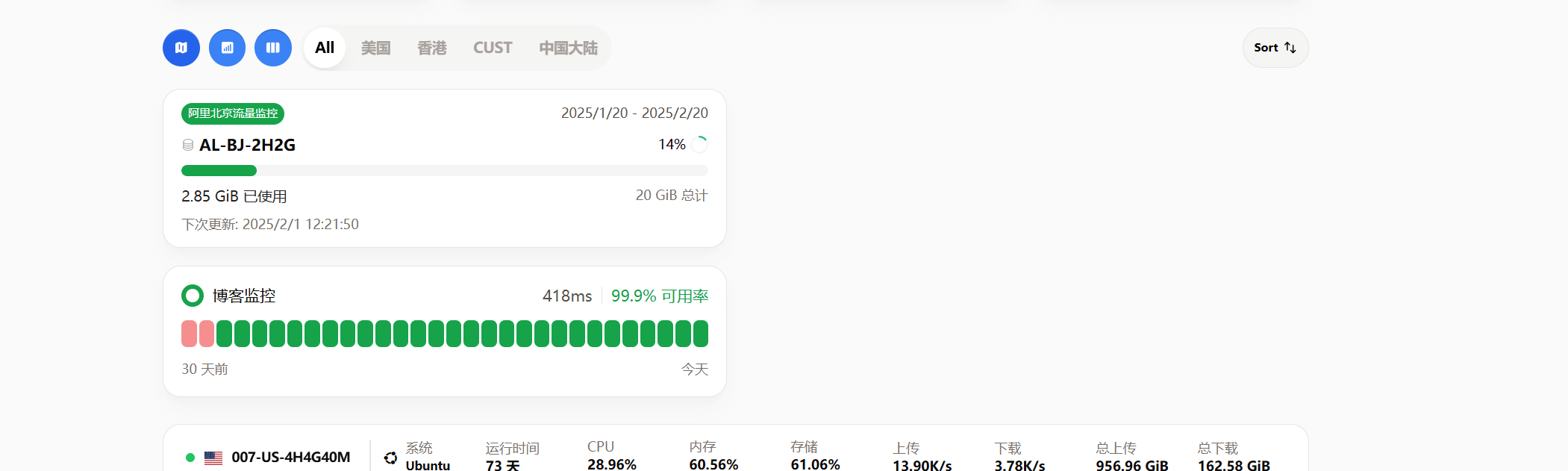Click the Ubuntu system logo icon
Screen dimensions: 1568x471
tap(390, 458)
